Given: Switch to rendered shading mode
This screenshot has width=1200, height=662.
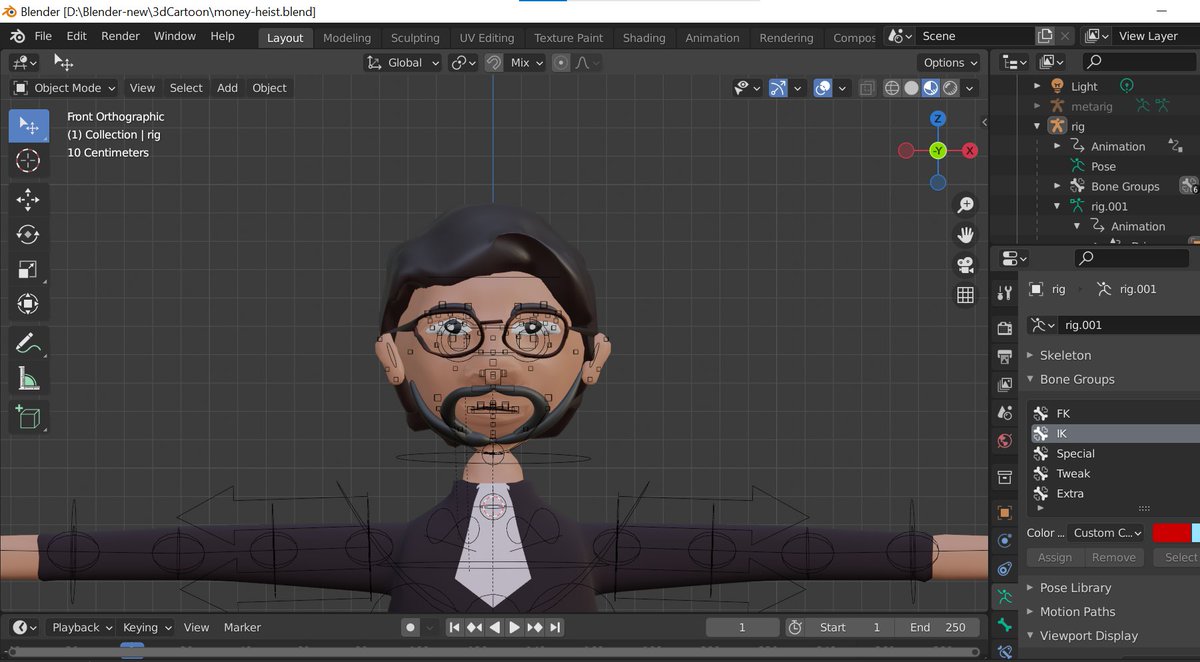Looking at the screenshot, I should pos(950,88).
